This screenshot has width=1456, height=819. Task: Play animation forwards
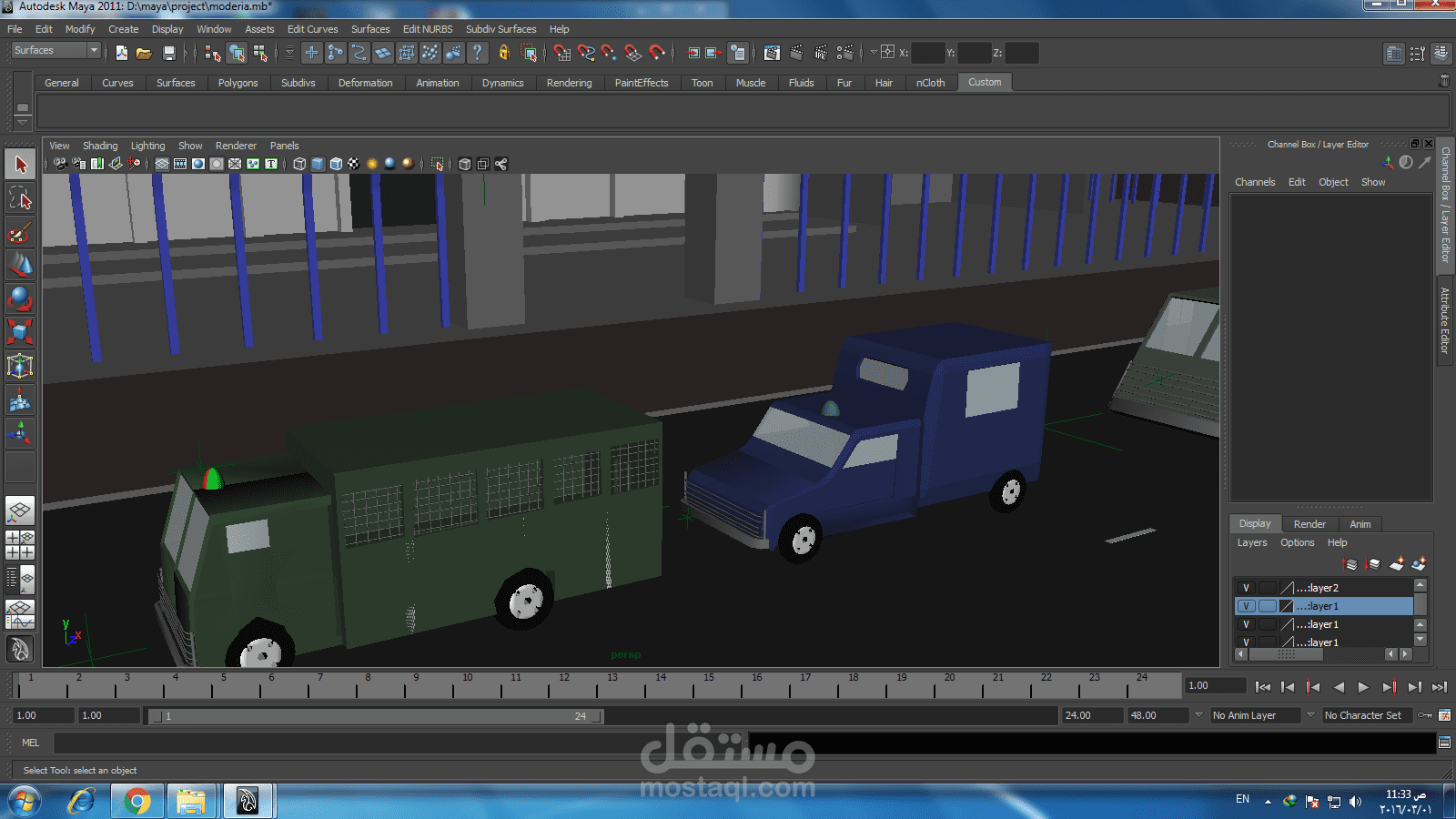click(1362, 687)
